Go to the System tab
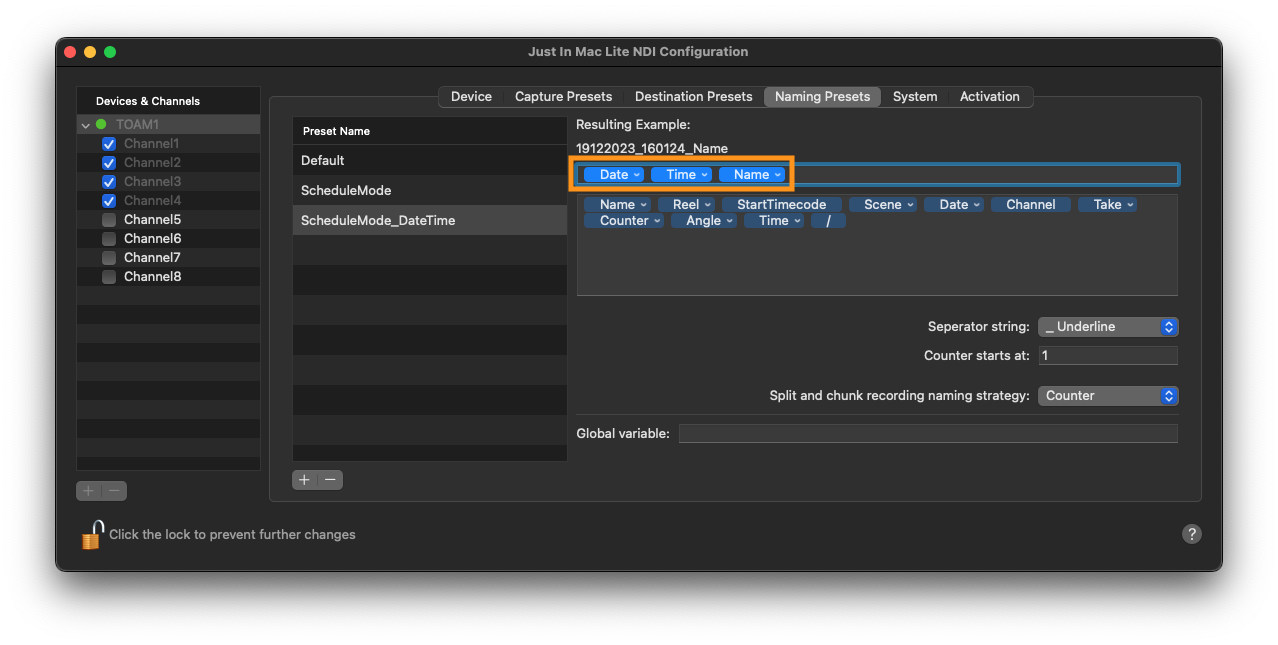Screen dimensions: 1278x645 [915, 97]
